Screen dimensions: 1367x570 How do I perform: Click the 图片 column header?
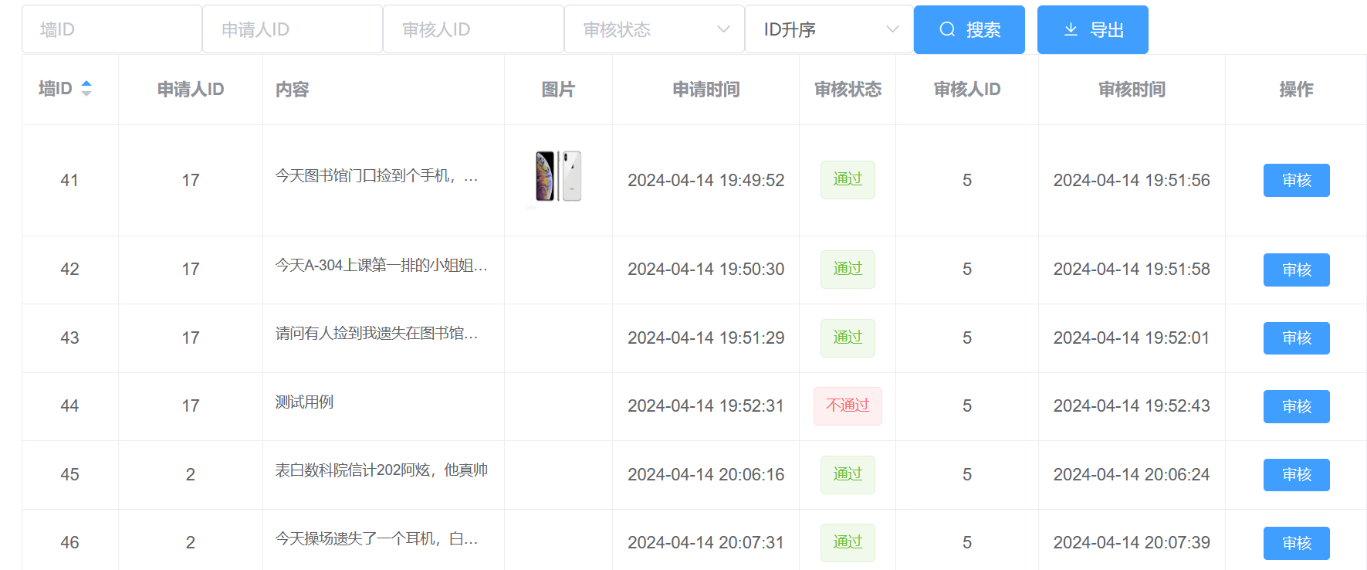(x=558, y=89)
